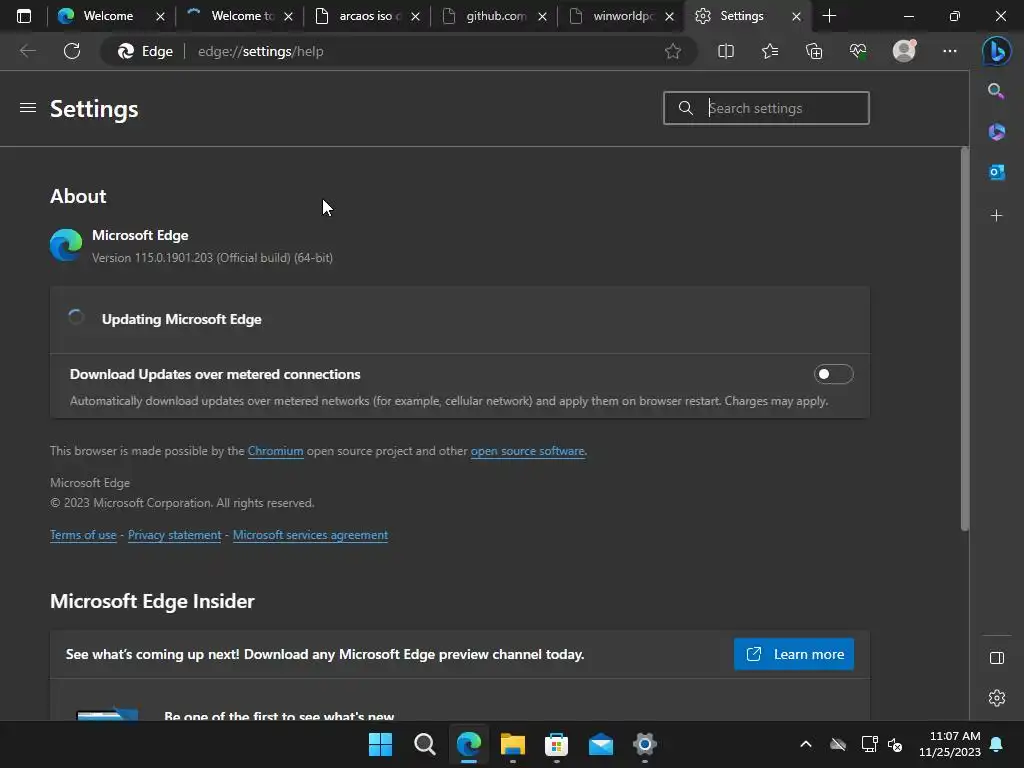
Task: Switch to the arcaos iso tab
Action: coord(369,16)
